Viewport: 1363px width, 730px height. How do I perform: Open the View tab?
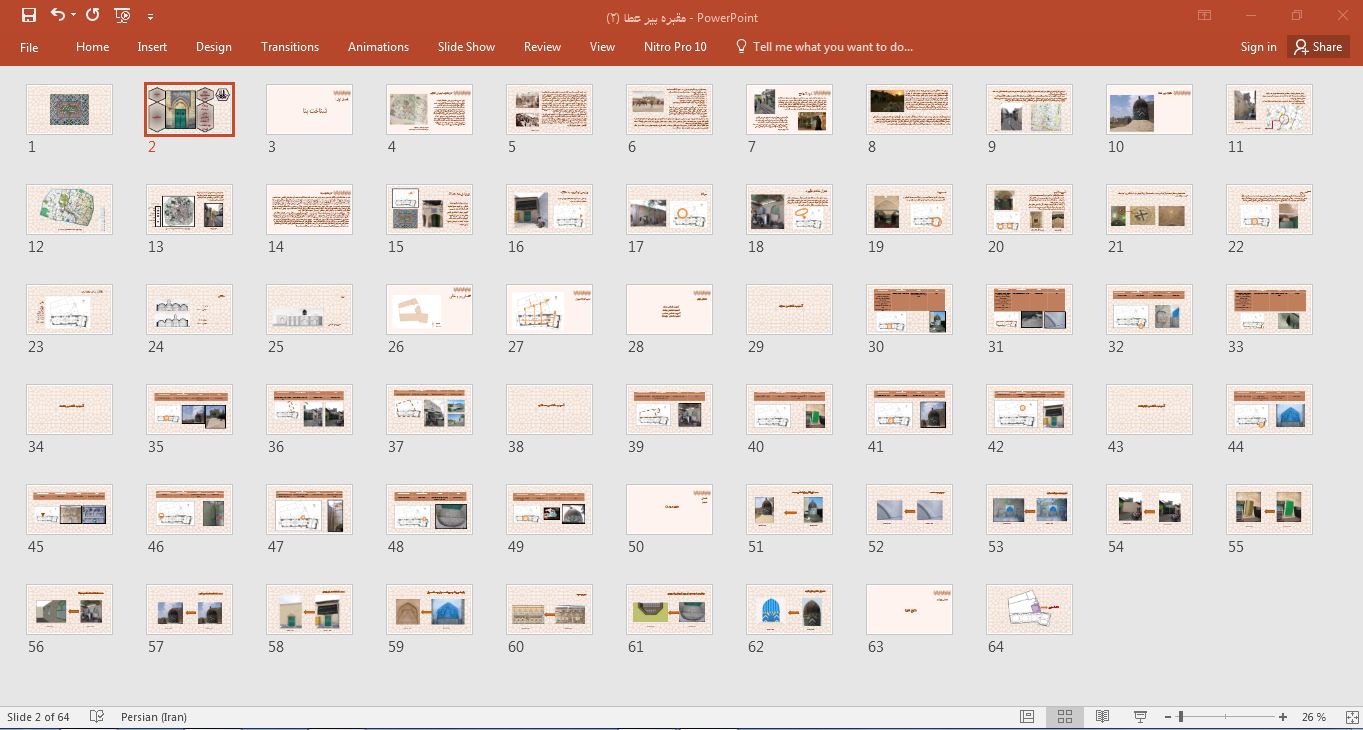[602, 47]
